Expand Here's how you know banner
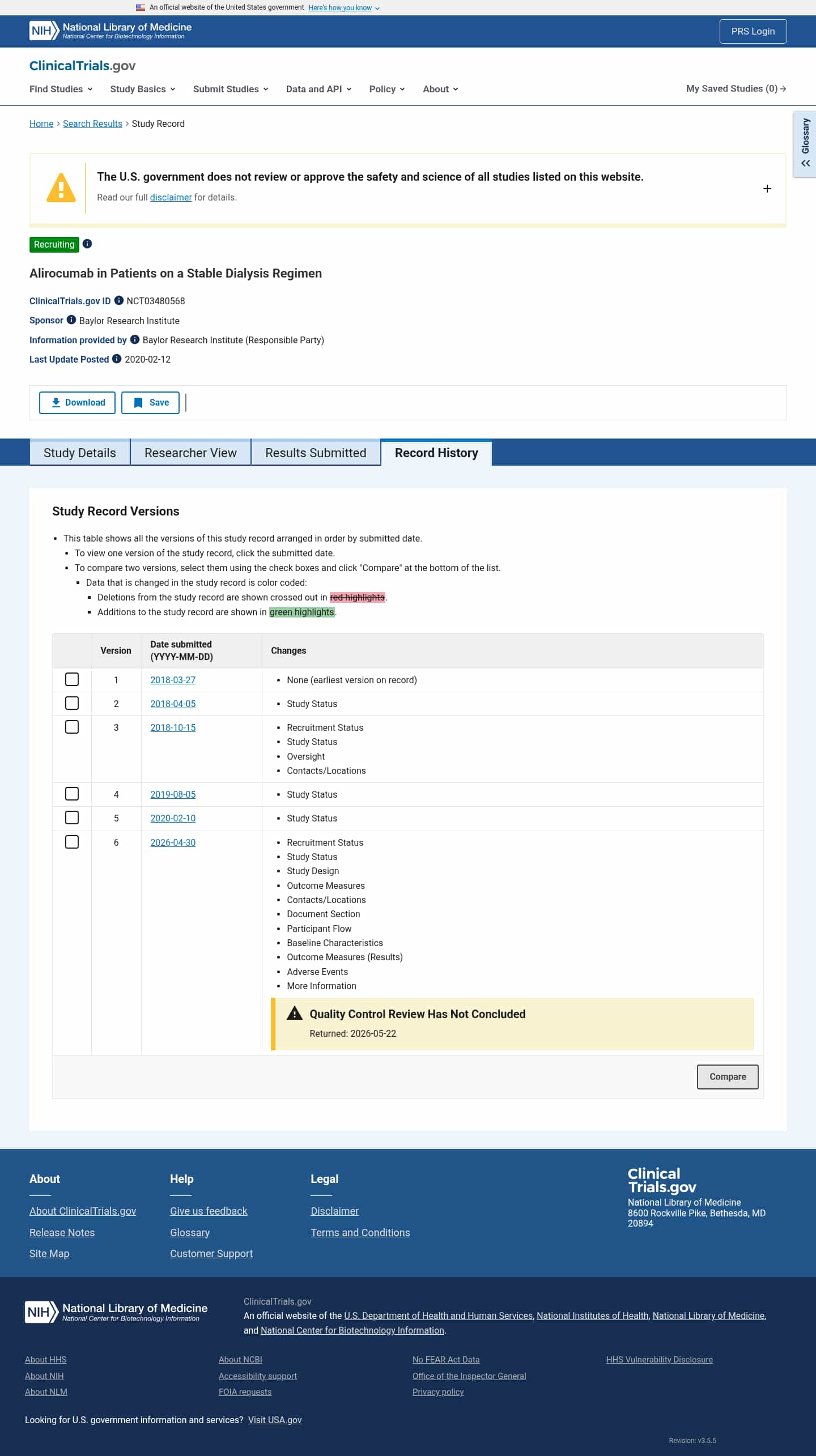816x1456 pixels. pyautogui.click(x=344, y=8)
